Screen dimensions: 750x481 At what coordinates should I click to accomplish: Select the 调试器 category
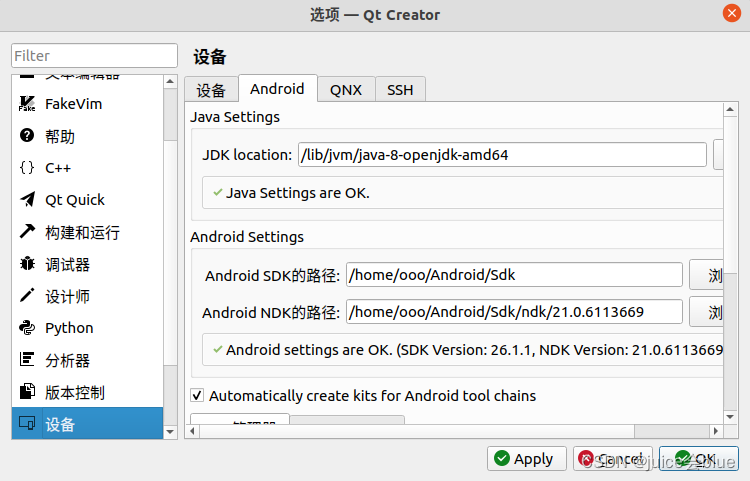88,263
